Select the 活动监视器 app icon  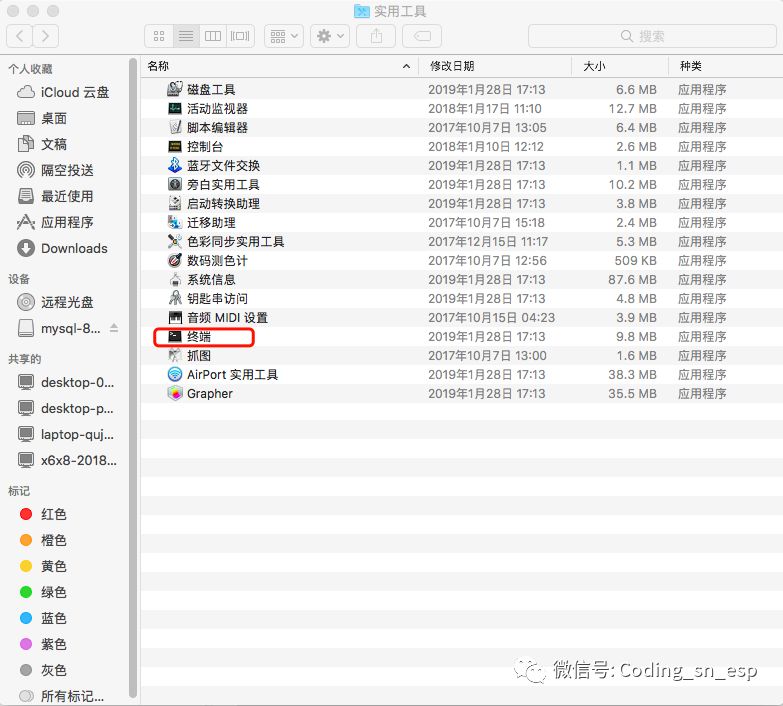point(175,108)
